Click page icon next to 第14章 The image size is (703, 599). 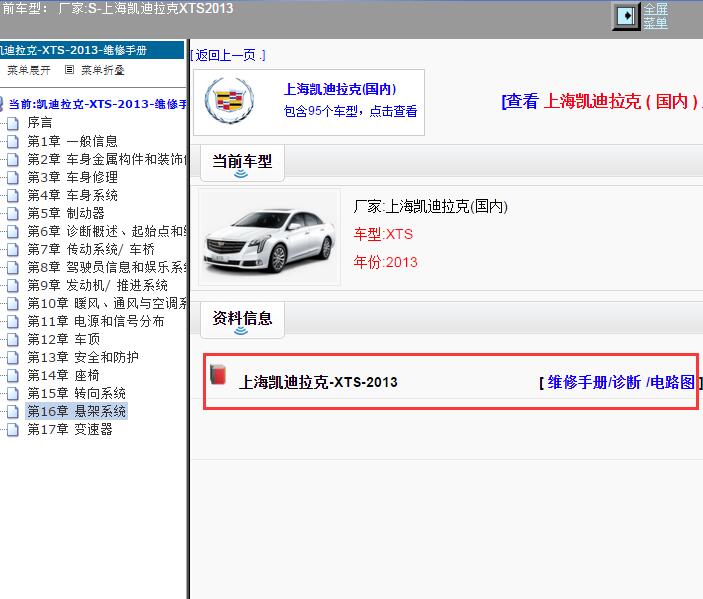tap(13, 376)
